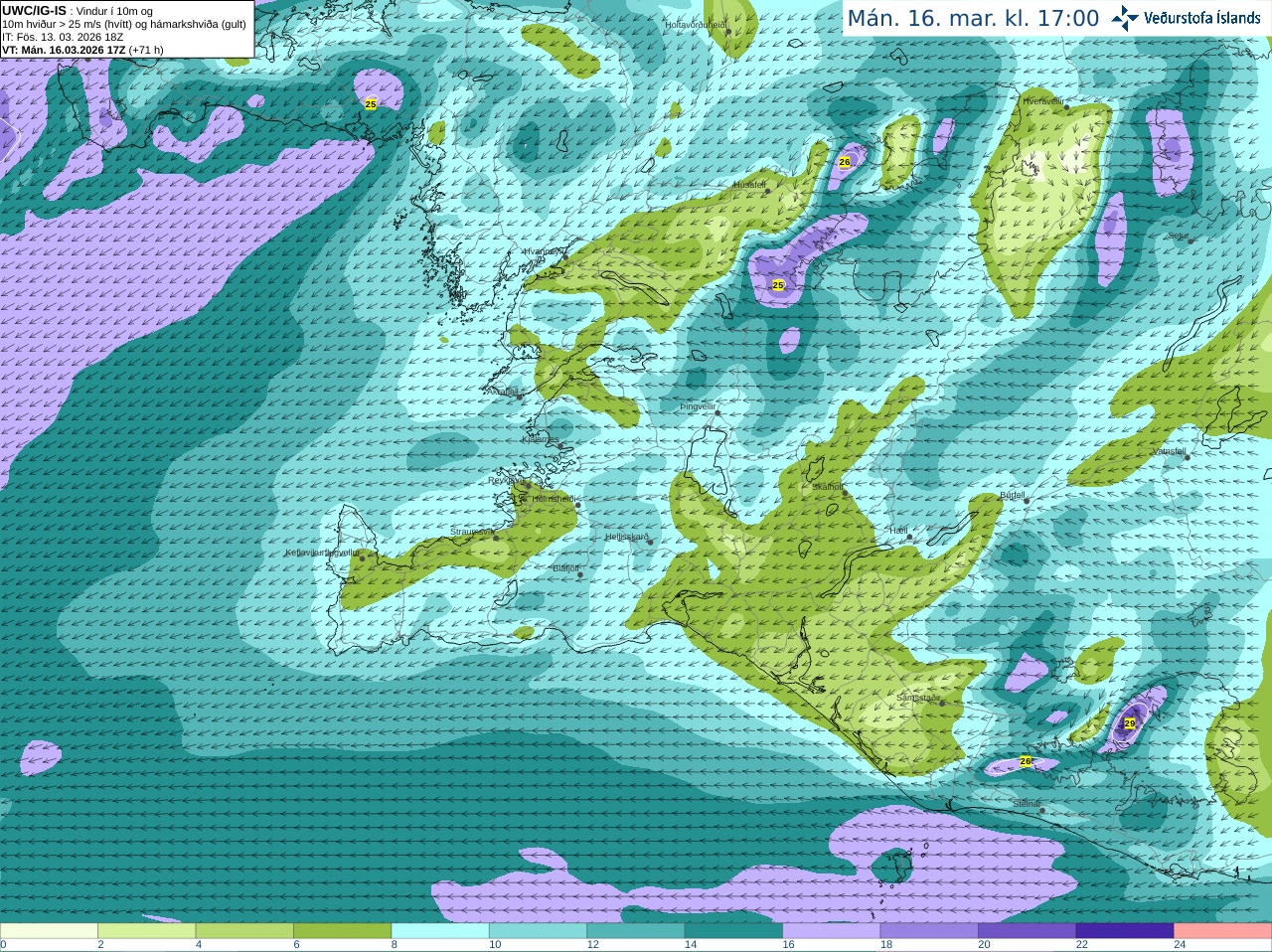Click the Akrafjall station label
The height and width of the screenshot is (952, 1272).
pos(503,392)
